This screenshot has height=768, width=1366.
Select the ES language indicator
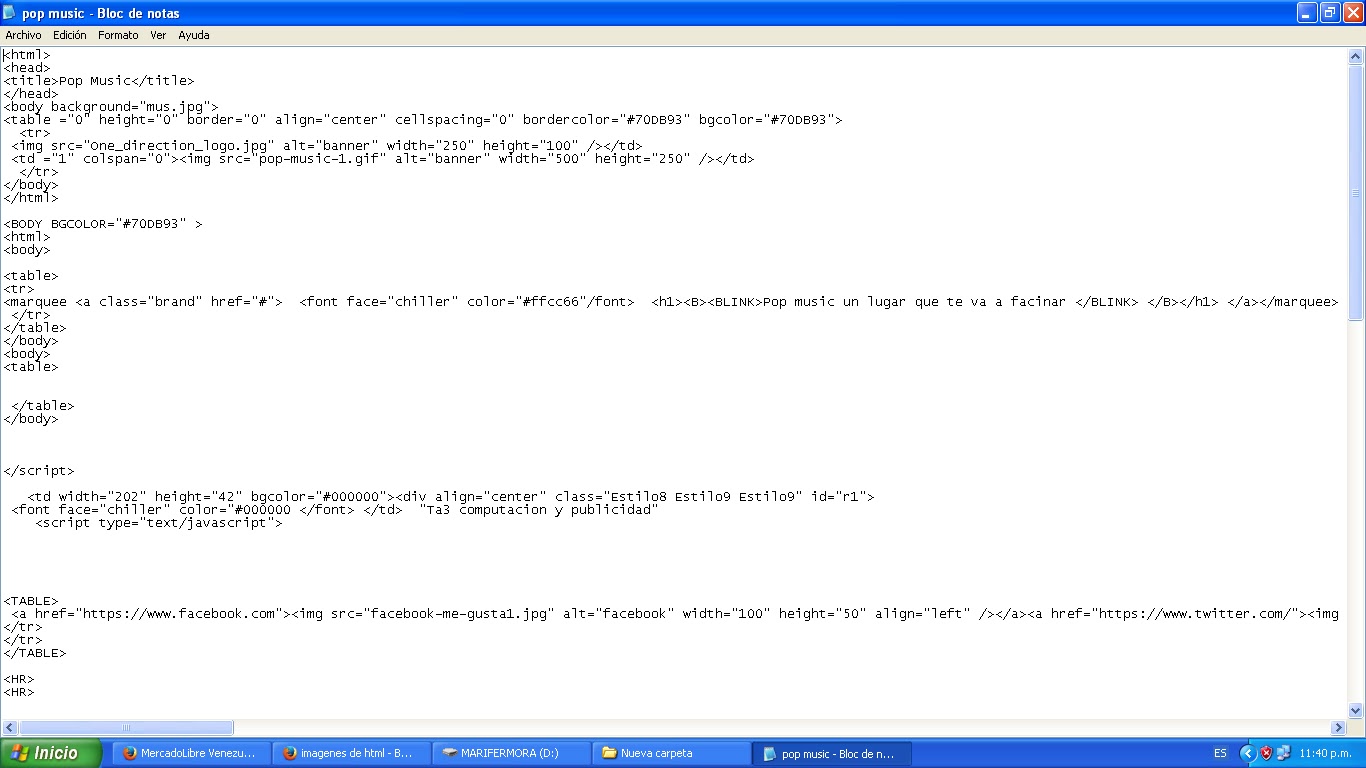pos(1220,753)
